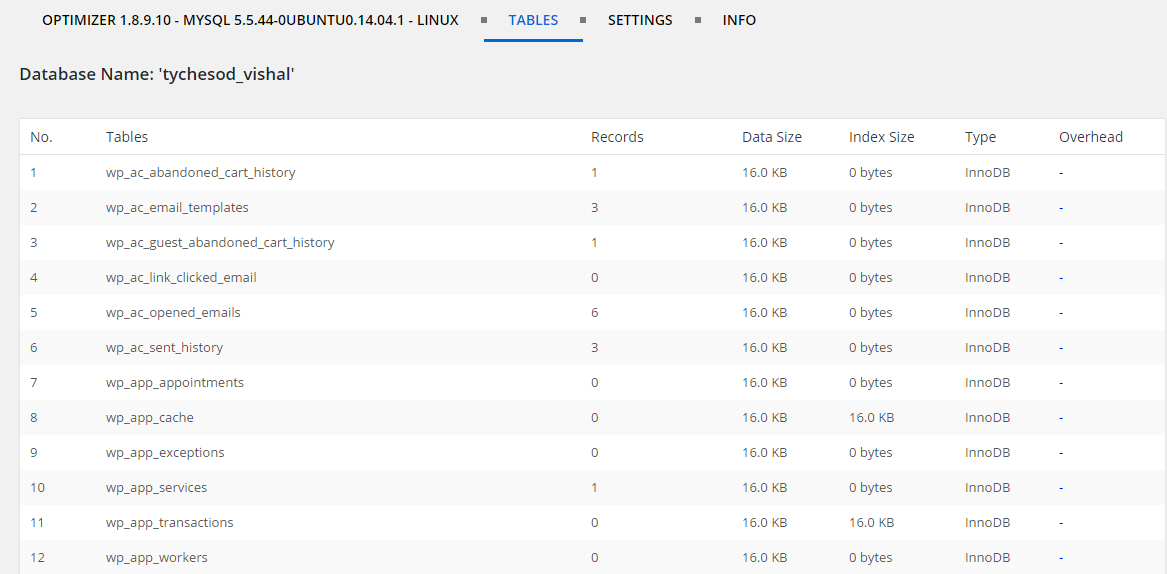The image size is (1167, 574).
Task: Select table wp_app_appointments
Action: 174,383
